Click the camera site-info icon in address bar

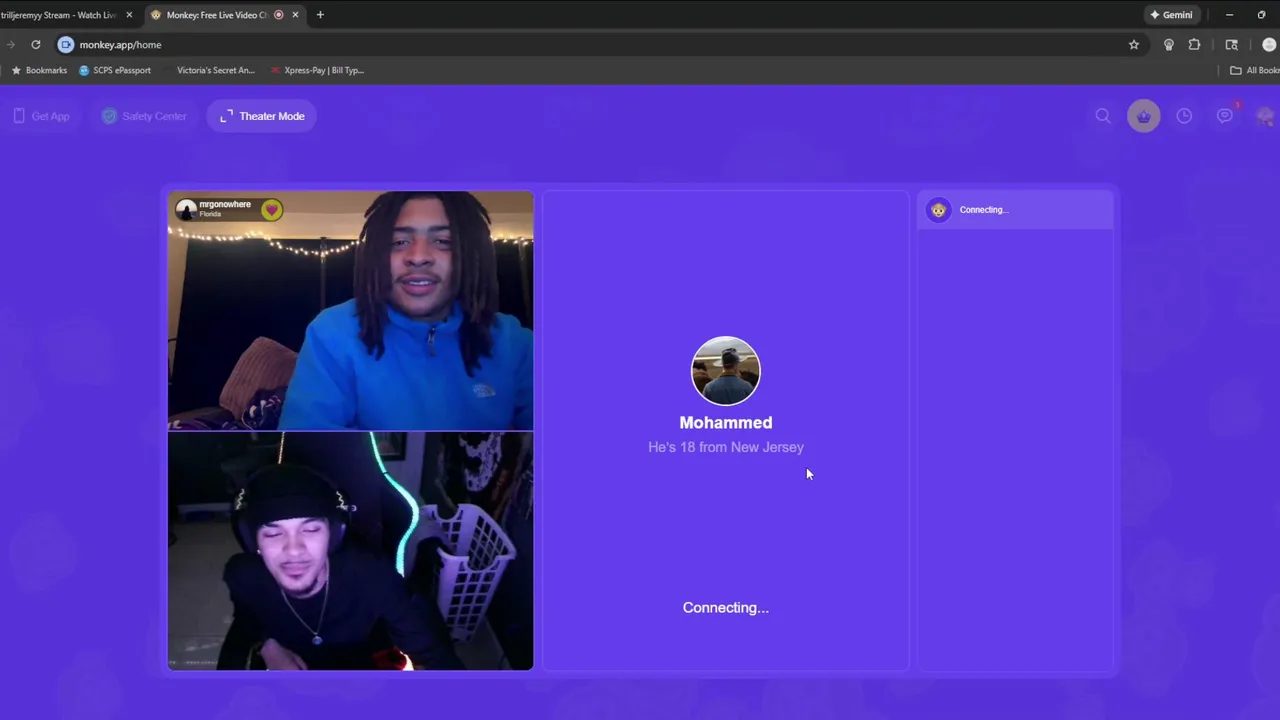[x=66, y=45]
